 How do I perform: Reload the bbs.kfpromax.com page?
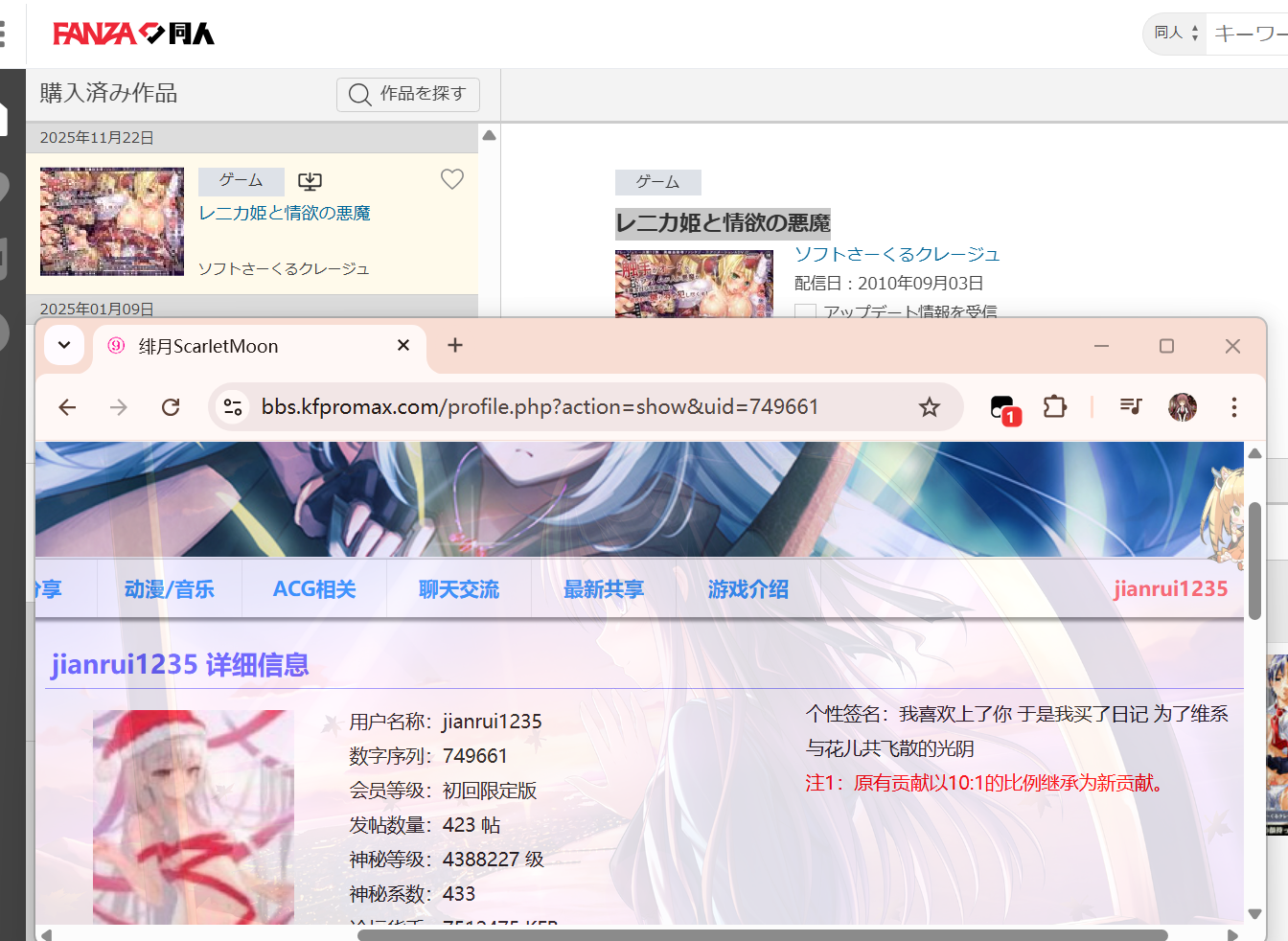click(171, 407)
